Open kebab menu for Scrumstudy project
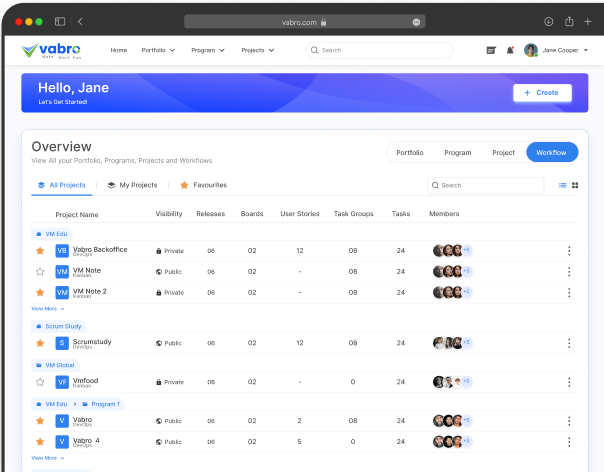Image resolution: width=604 pixels, height=472 pixels. point(569,343)
